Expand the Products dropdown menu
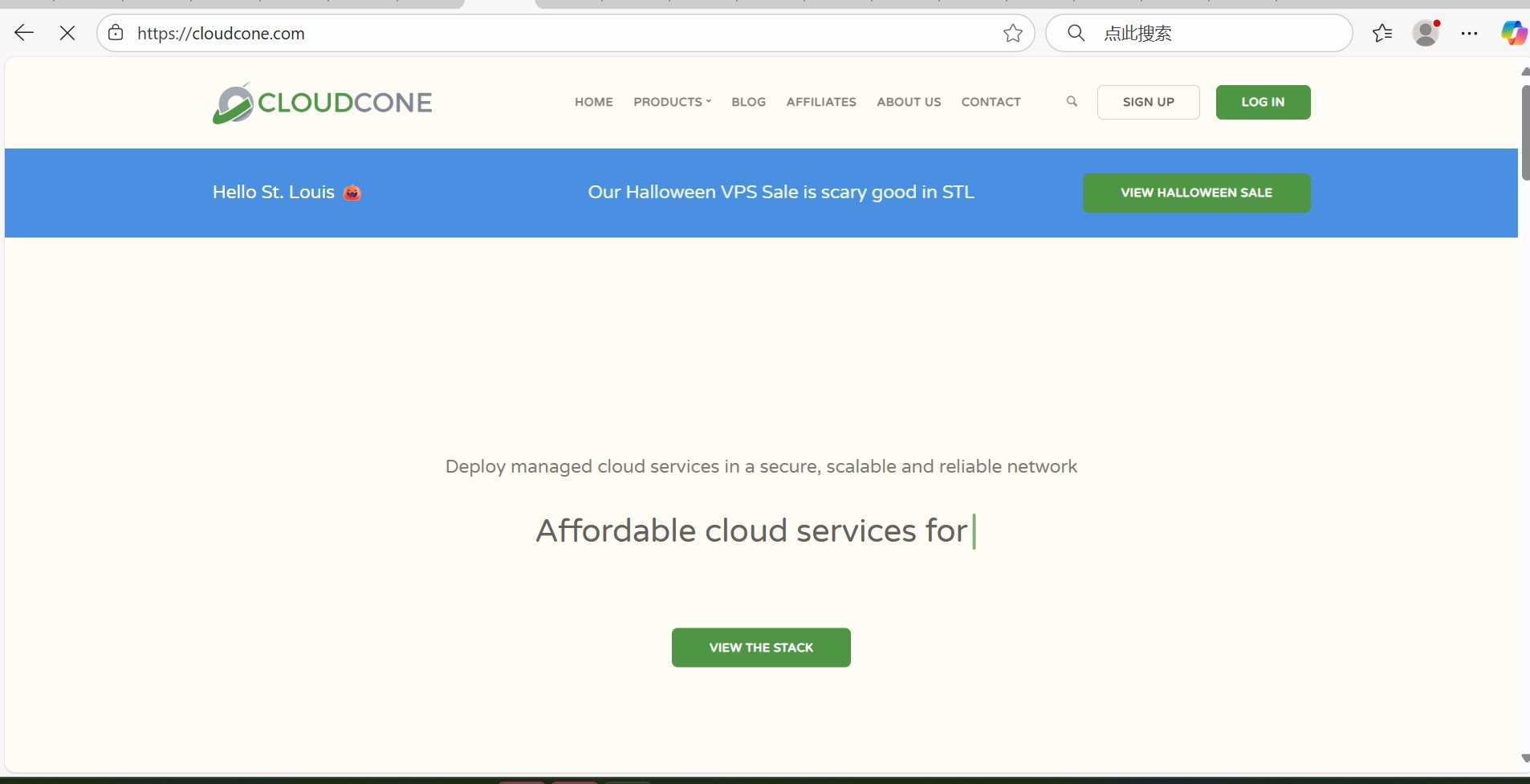Viewport: 1530px width, 784px height. click(x=672, y=102)
